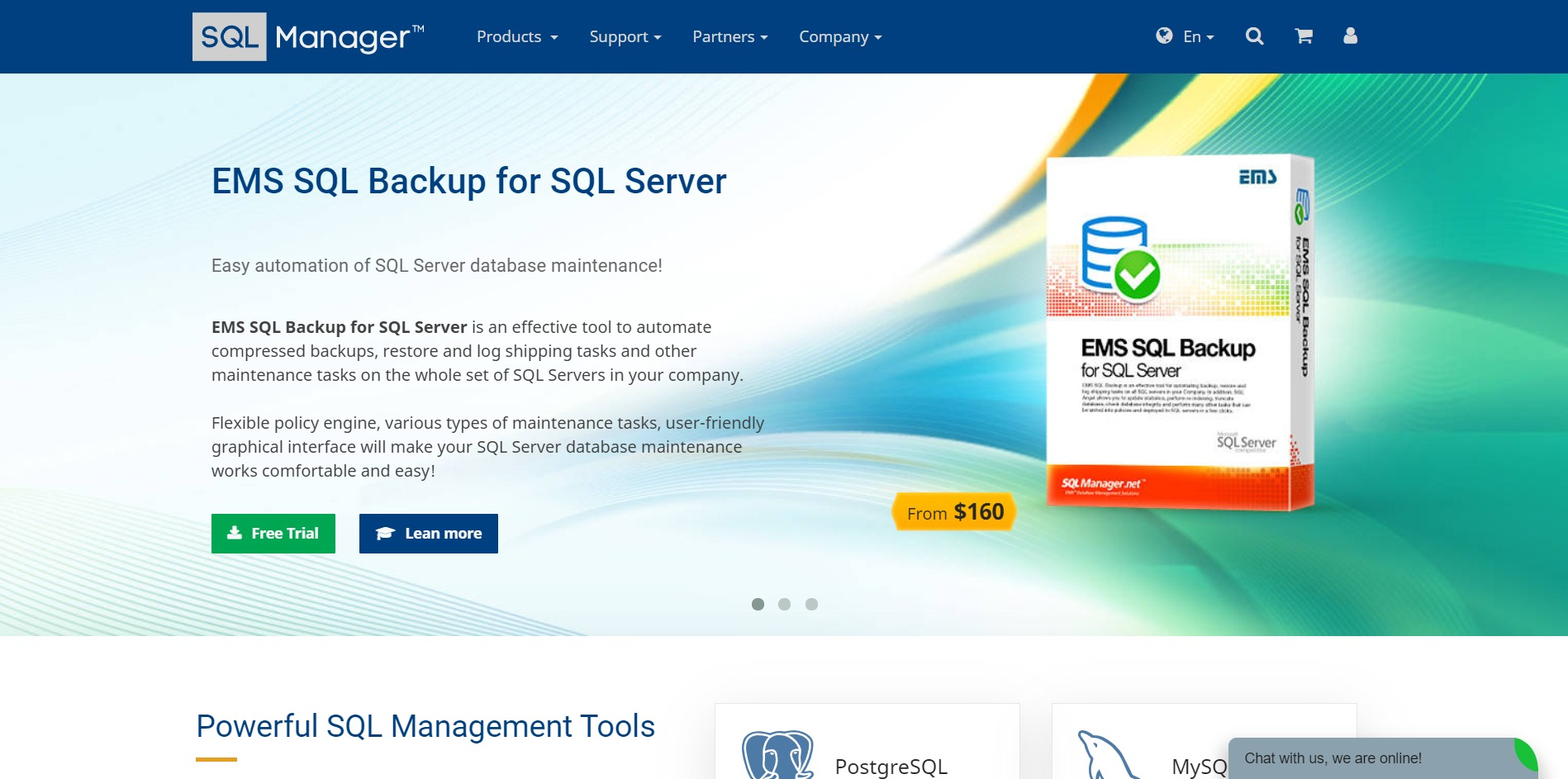Viewport: 1568px width, 779px height.
Task: Click the EMS SQL Backup for SQL Server heading
Action: pos(469,181)
